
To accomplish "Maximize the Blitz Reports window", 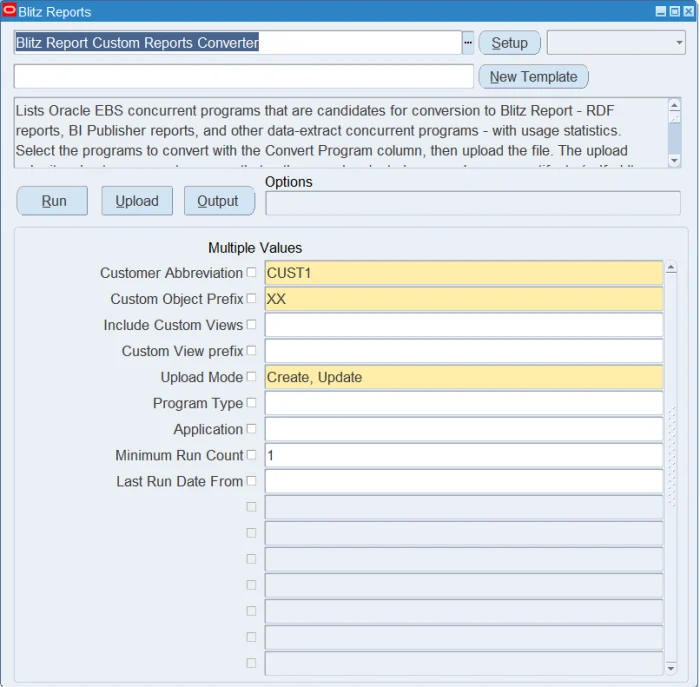I will (x=675, y=11).
